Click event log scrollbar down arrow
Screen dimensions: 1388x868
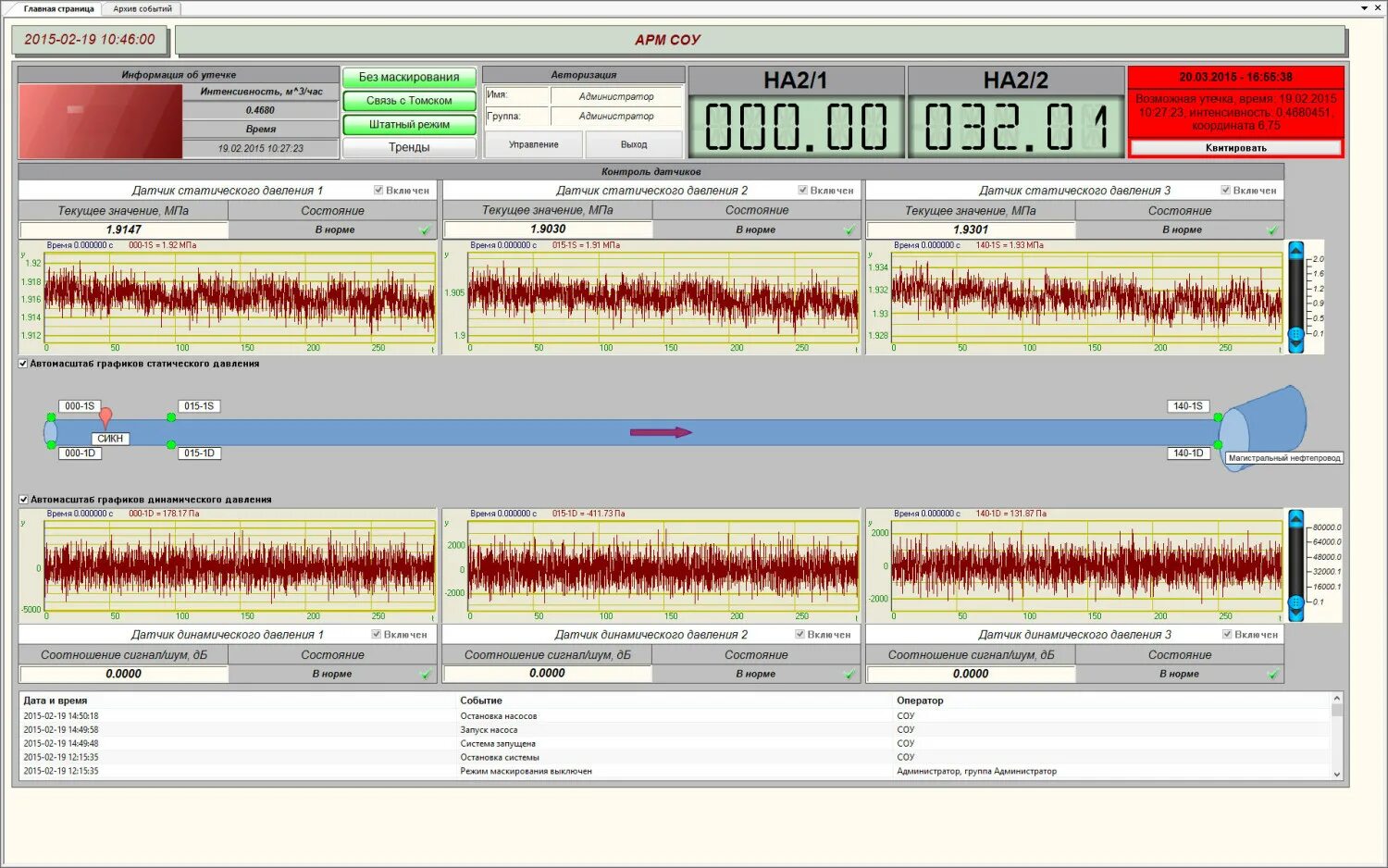click(1336, 775)
